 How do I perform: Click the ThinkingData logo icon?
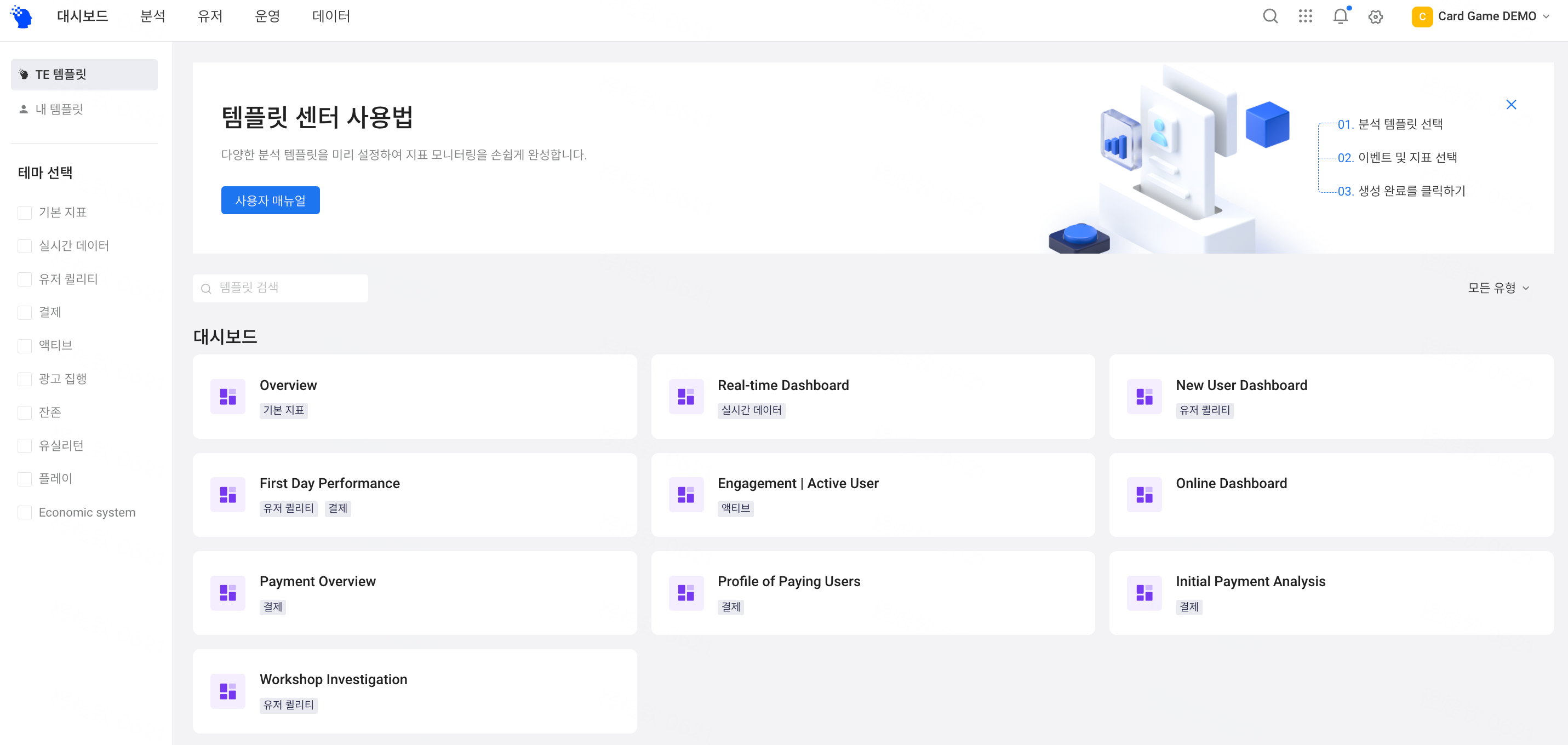tap(21, 16)
